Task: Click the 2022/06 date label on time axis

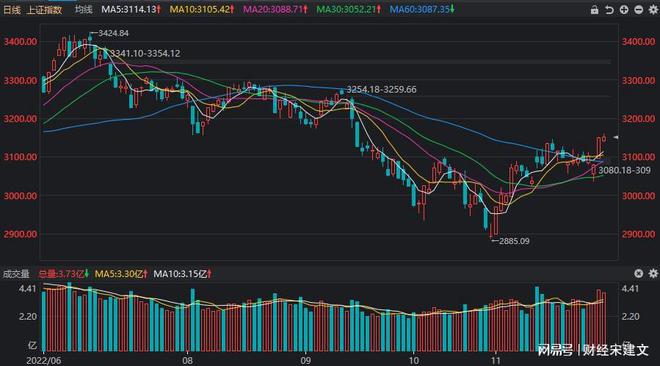Action: (43, 361)
